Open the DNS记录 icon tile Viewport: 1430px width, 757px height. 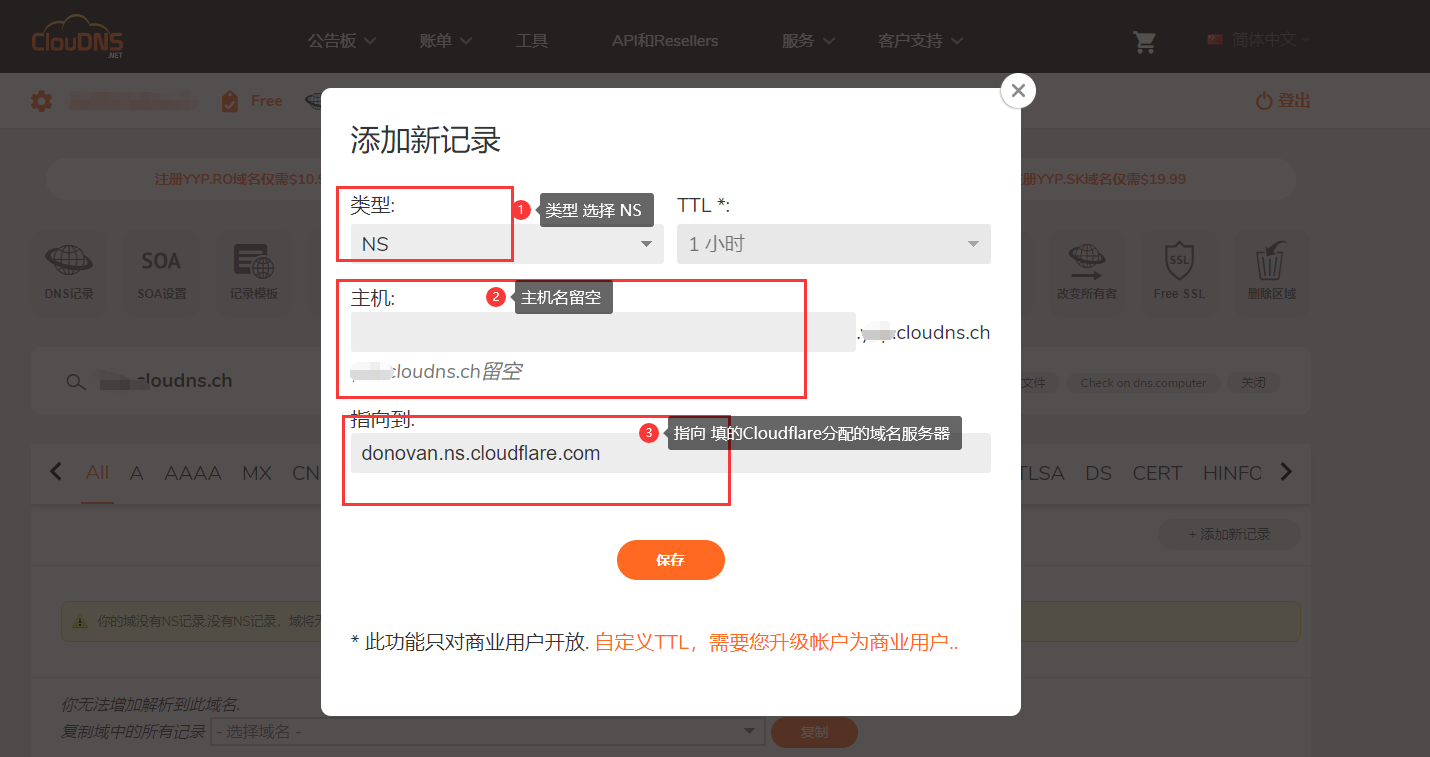point(69,271)
